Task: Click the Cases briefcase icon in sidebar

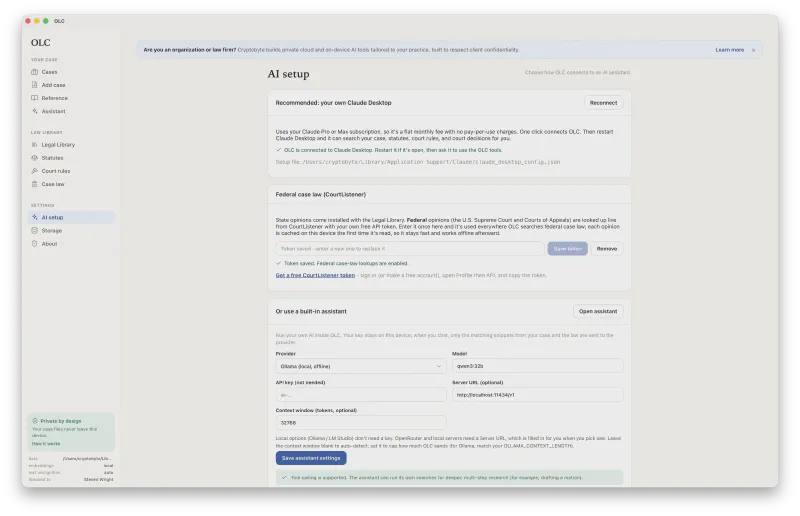Action: click(x=35, y=72)
